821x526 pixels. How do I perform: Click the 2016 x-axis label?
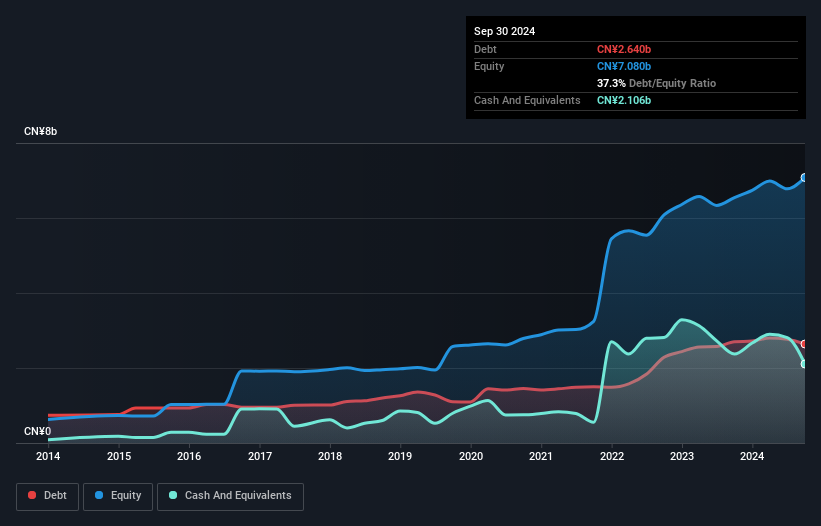coord(189,456)
